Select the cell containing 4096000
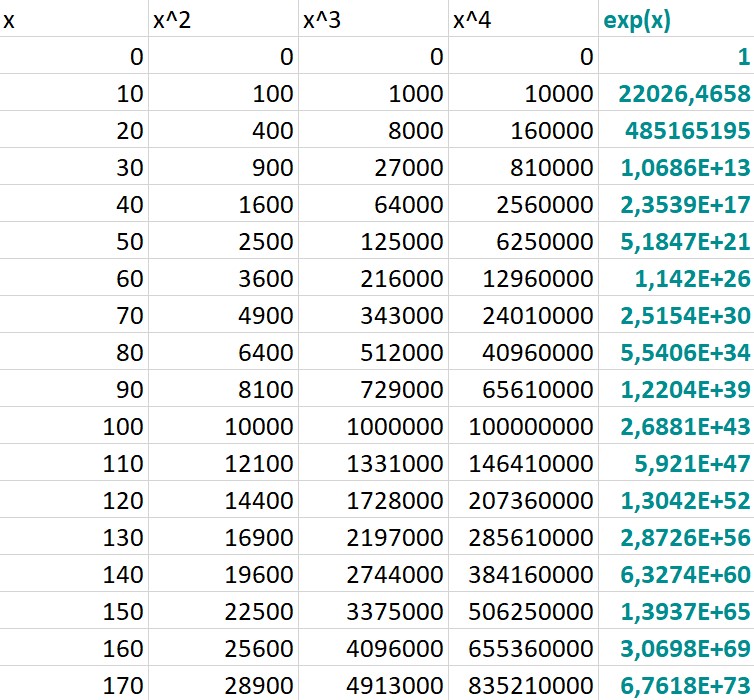The width and height of the screenshot is (754, 700). click(x=374, y=648)
